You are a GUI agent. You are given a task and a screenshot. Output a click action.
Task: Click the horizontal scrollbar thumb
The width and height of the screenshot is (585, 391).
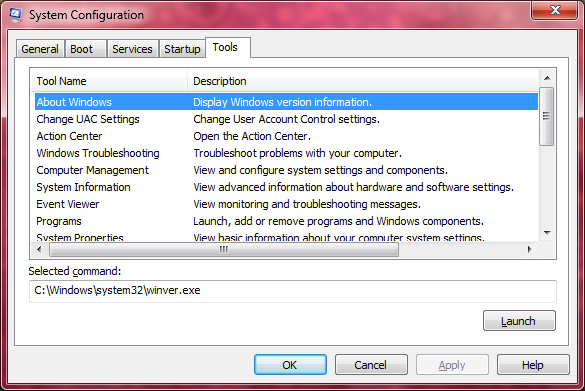224,249
